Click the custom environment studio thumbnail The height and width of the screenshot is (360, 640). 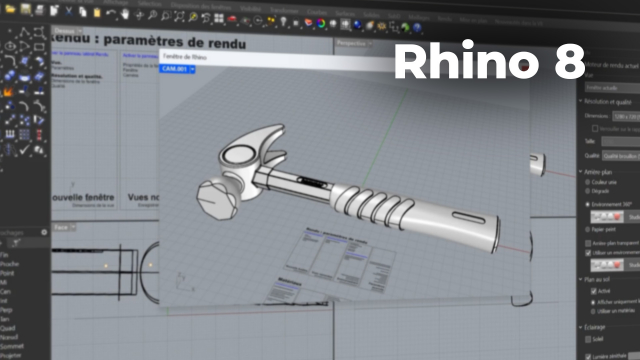[x=607, y=265]
